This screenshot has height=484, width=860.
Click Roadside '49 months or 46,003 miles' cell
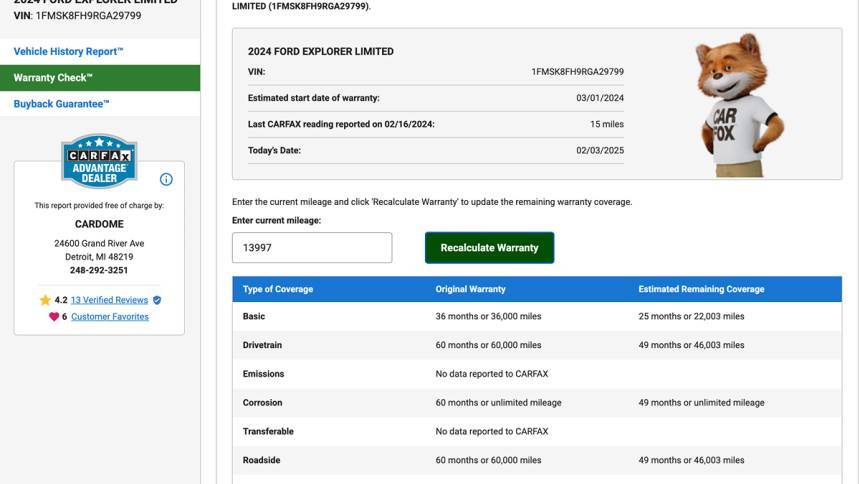tap(691, 460)
